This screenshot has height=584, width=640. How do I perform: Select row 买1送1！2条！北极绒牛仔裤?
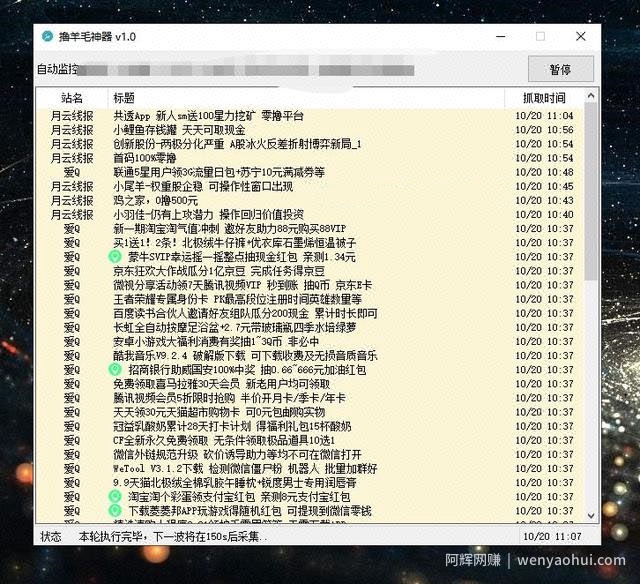click(x=310, y=243)
